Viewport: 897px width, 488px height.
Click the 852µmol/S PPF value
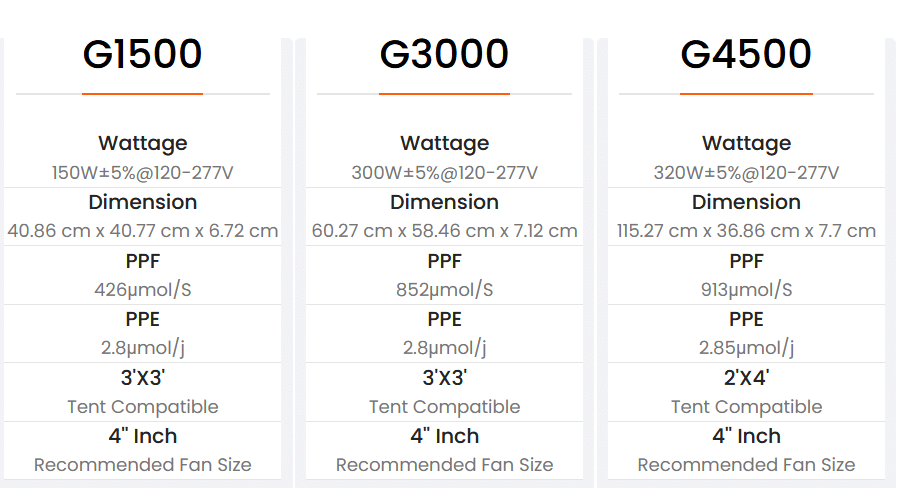[x=444, y=289]
